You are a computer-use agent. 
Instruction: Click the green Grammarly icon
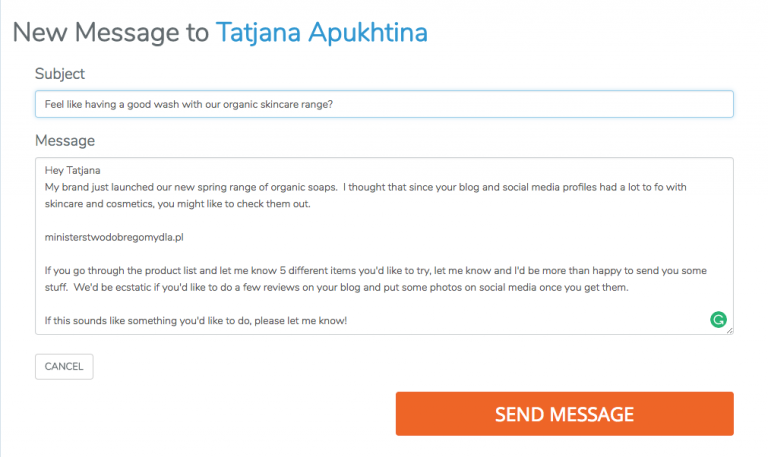click(717, 320)
